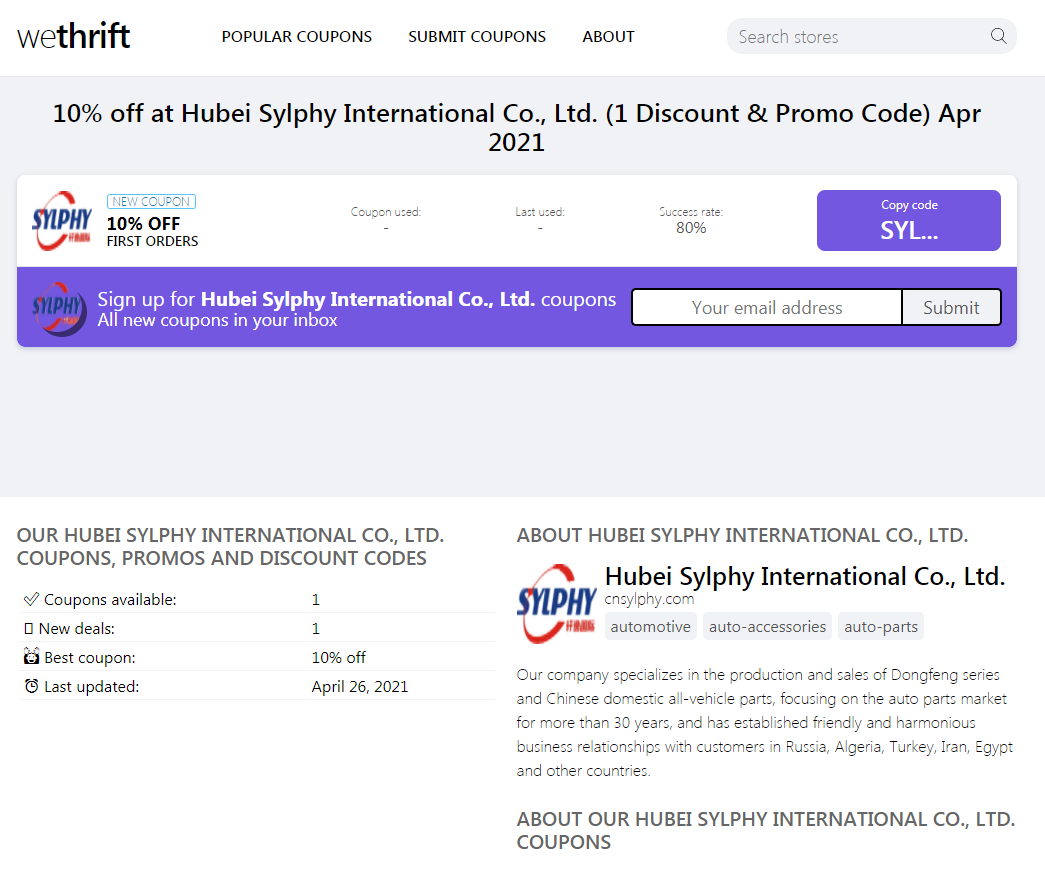Submit the email signup form

[951, 307]
